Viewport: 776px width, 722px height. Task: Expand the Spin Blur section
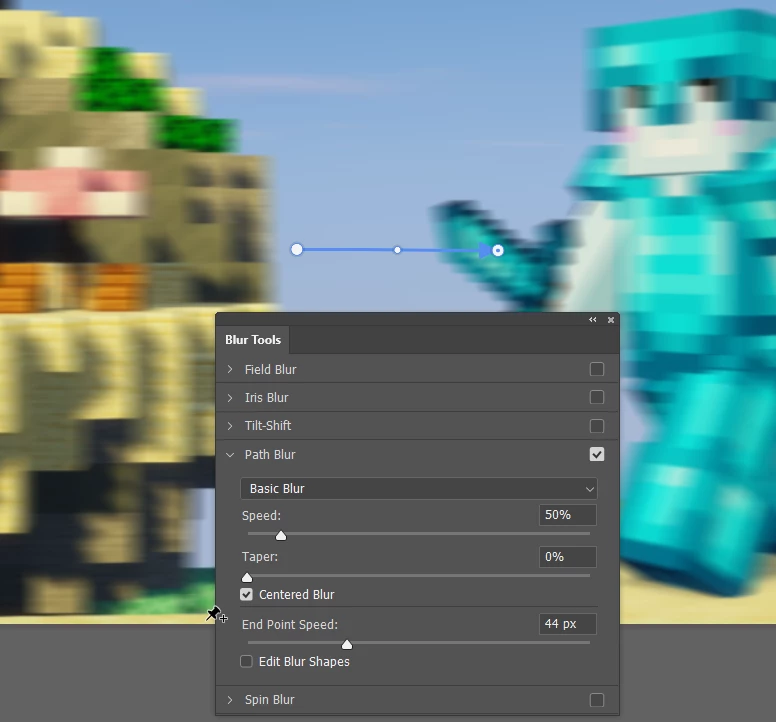[x=230, y=700]
